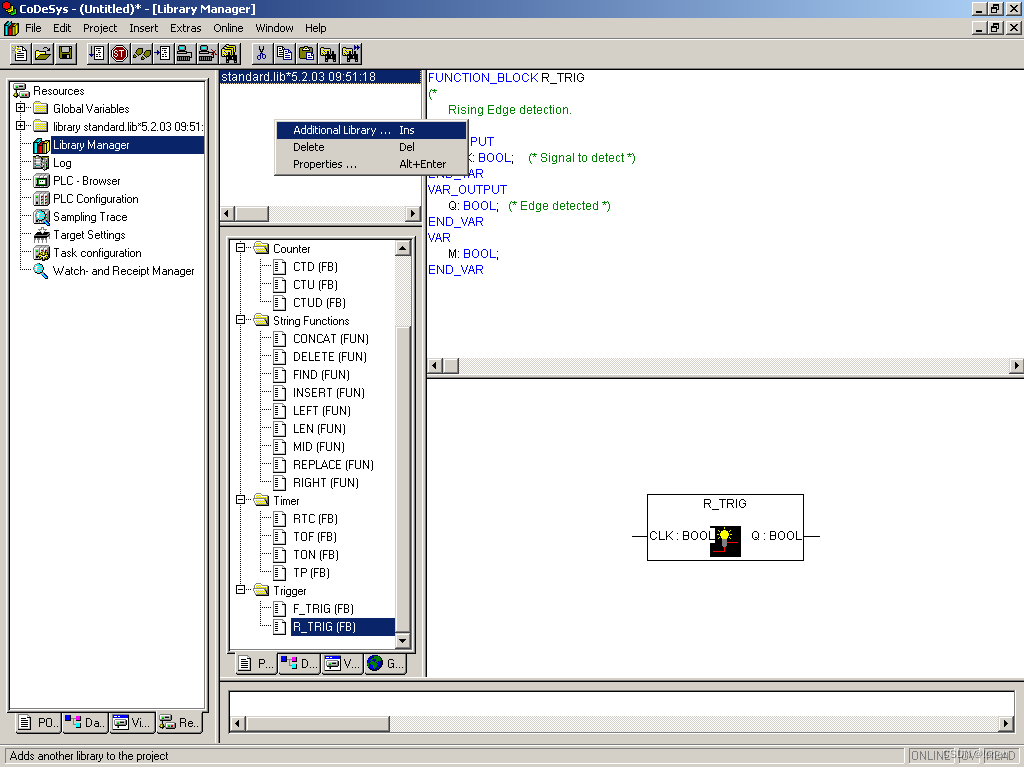Click the Cut scissors icon
Viewport: 1024px width, 768px height.
pyautogui.click(x=261, y=54)
